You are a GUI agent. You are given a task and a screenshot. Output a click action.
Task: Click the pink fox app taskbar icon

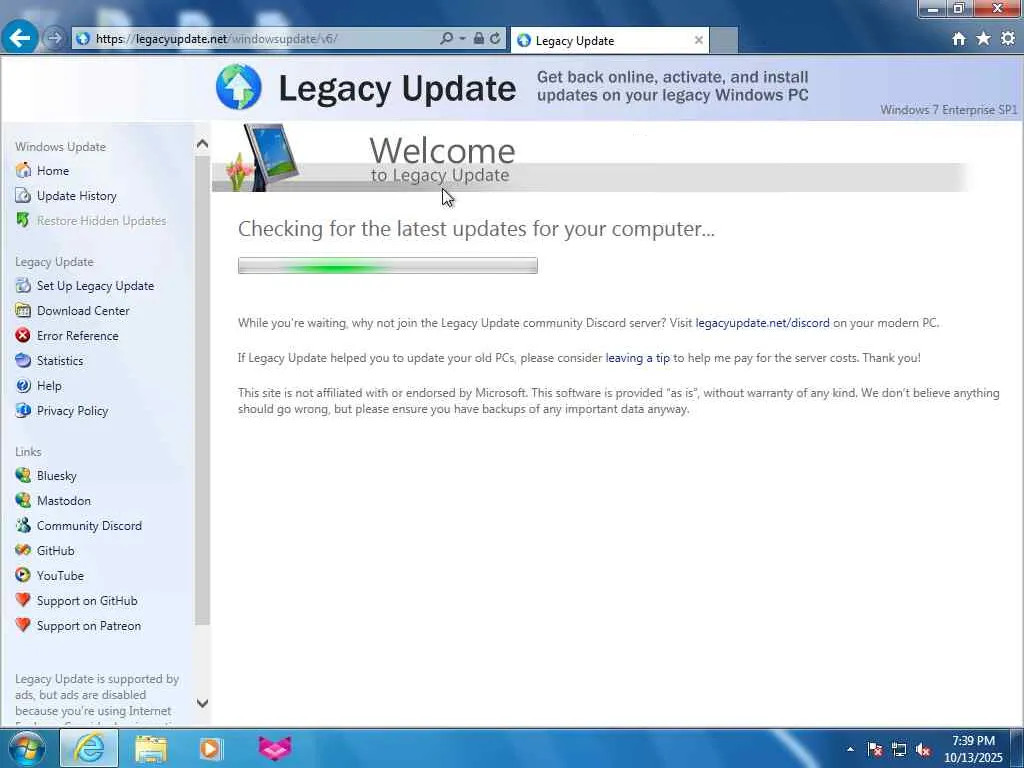click(x=275, y=748)
